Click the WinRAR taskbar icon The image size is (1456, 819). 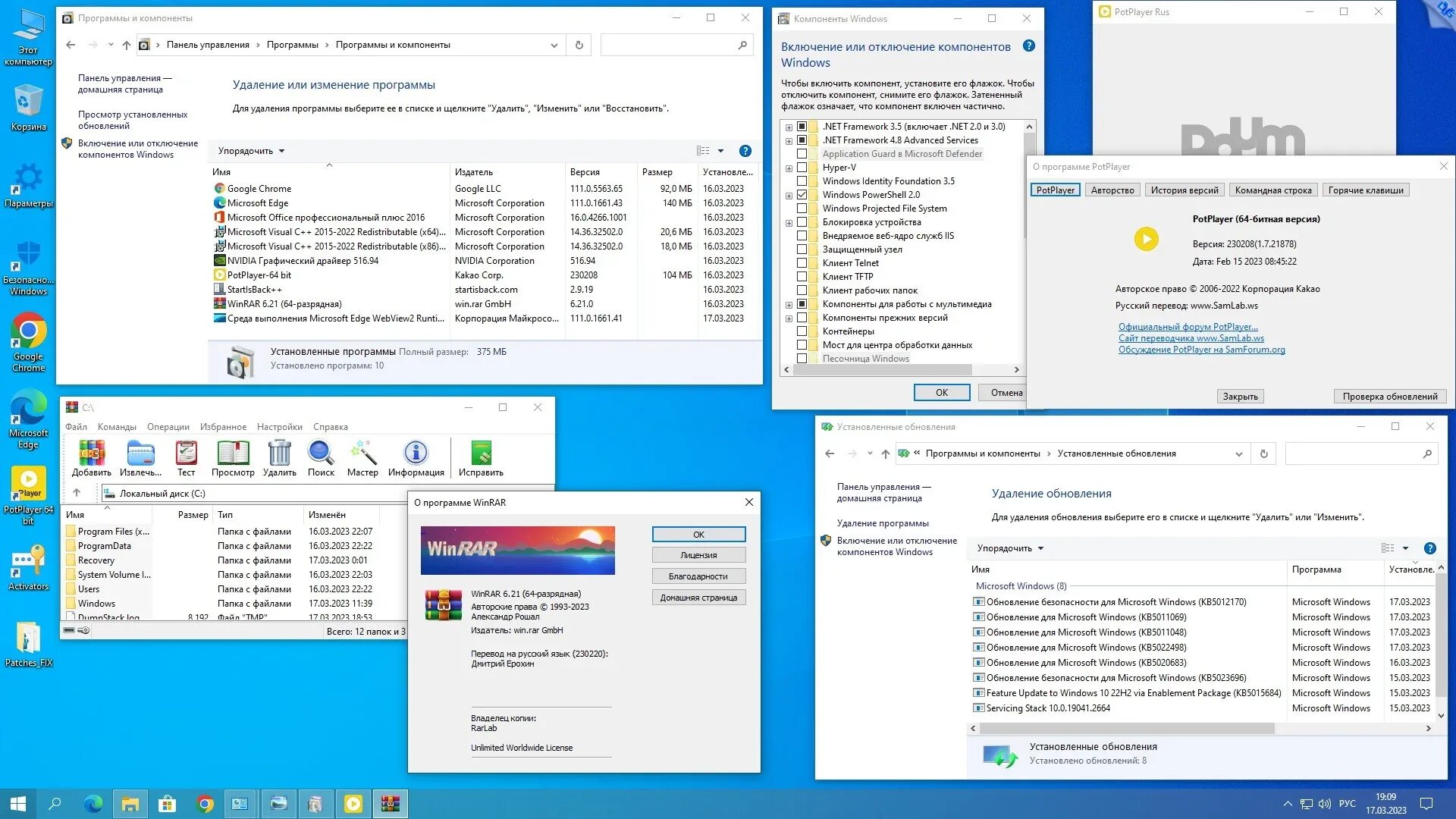coord(391,804)
